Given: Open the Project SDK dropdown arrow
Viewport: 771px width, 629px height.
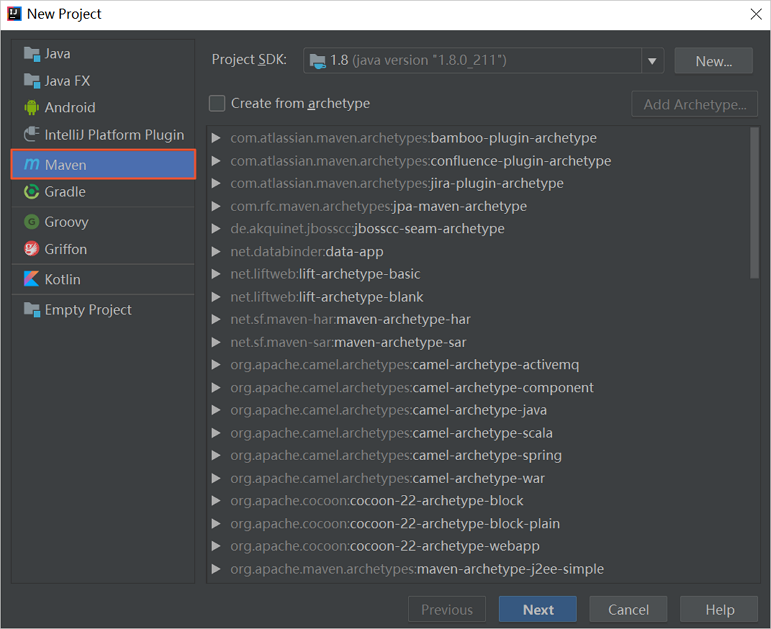Looking at the screenshot, I should [652, 61].
